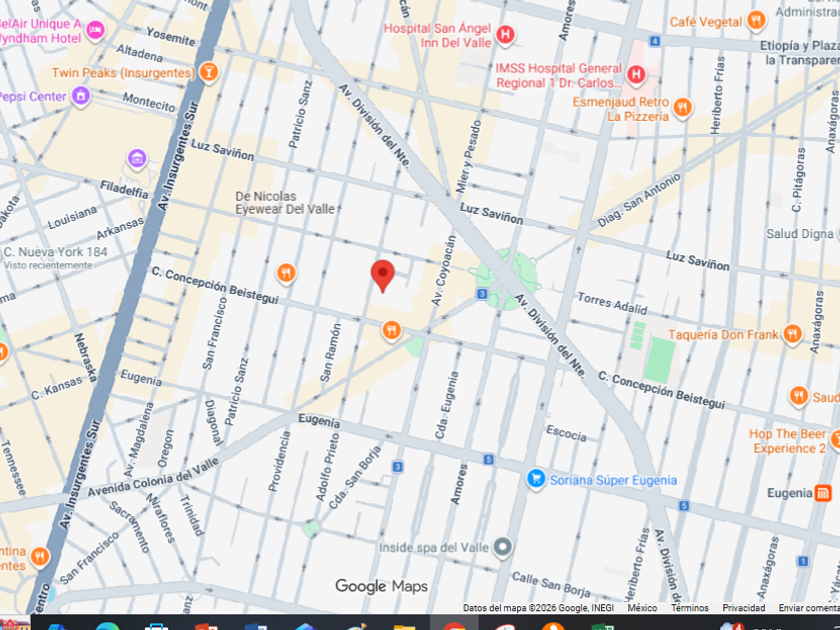Click the Enviar comentarios link

tap(809, 608)
